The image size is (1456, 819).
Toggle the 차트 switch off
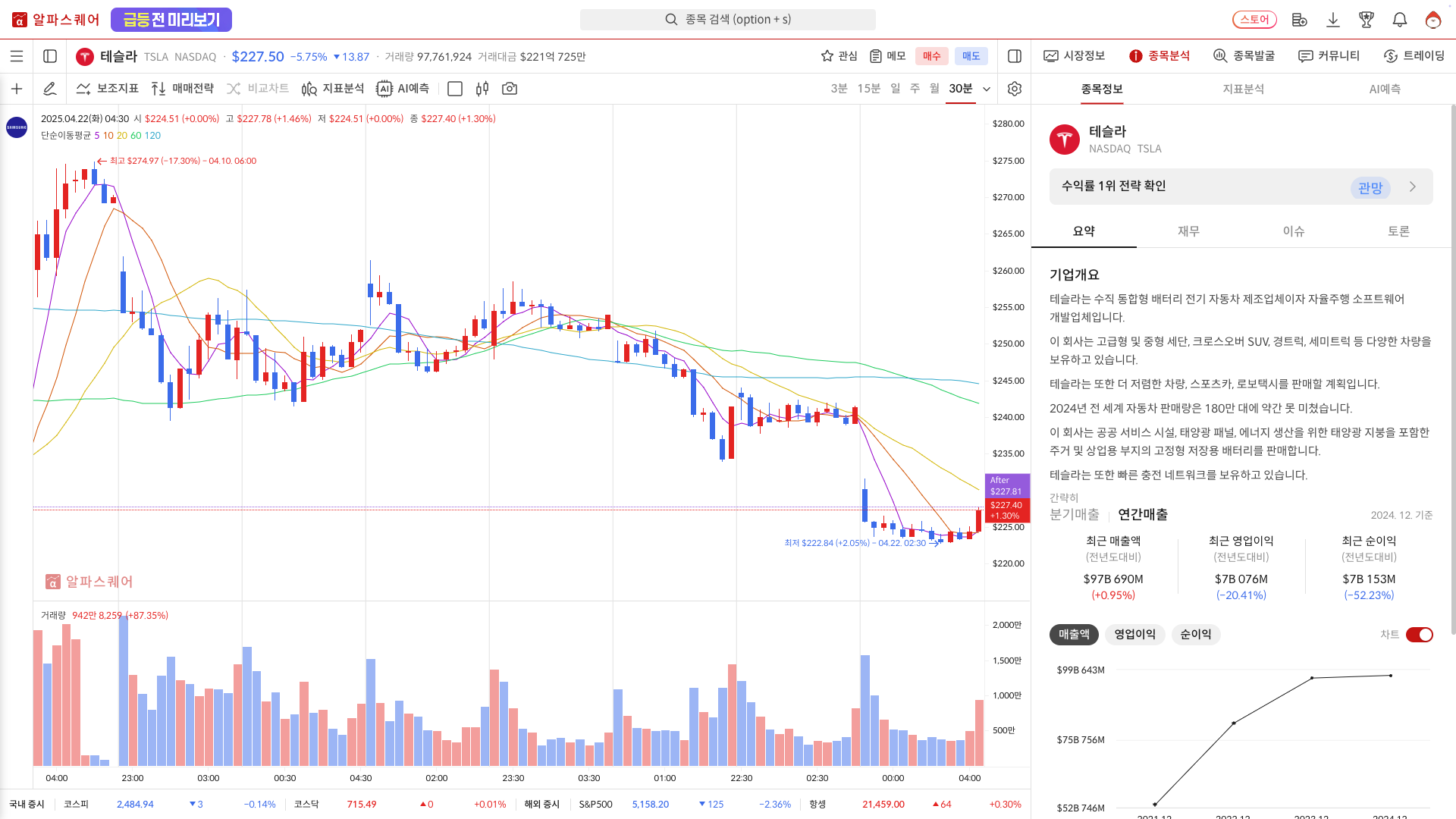pyautogui.click(x=1420, y=635)
